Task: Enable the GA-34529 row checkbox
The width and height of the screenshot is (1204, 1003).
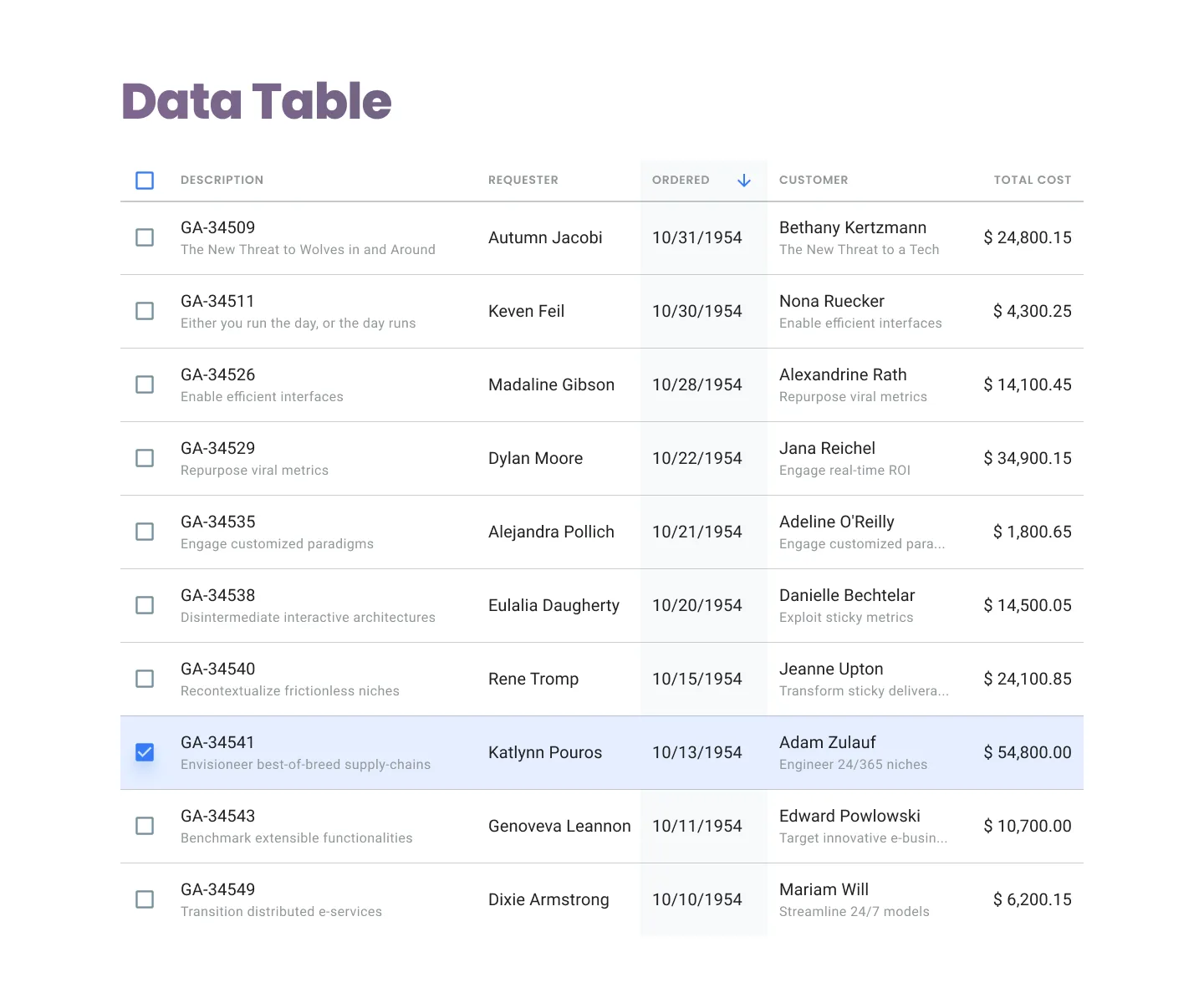Action: click(145, 458)
